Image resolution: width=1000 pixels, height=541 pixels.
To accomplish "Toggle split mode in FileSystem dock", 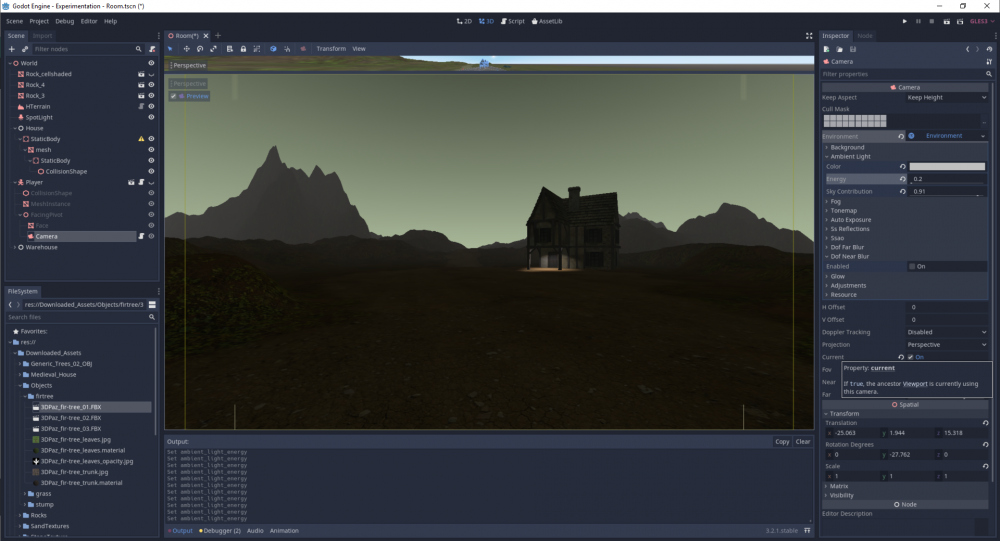I will [x=152, y=304].
